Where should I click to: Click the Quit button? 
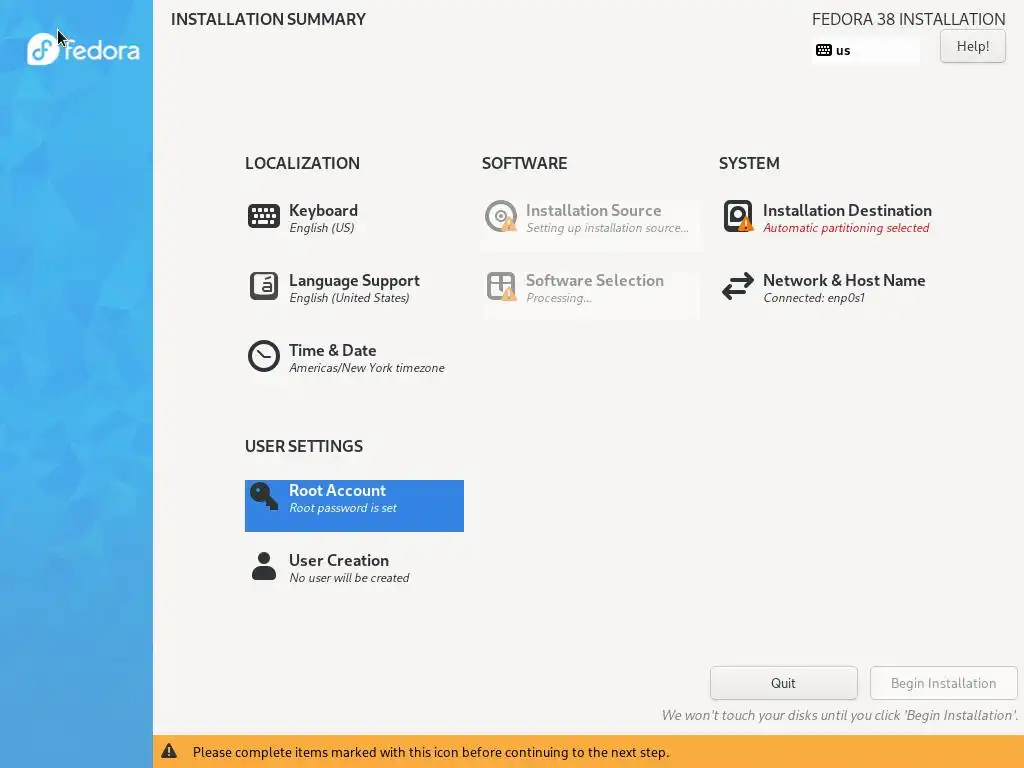point(784,683)
